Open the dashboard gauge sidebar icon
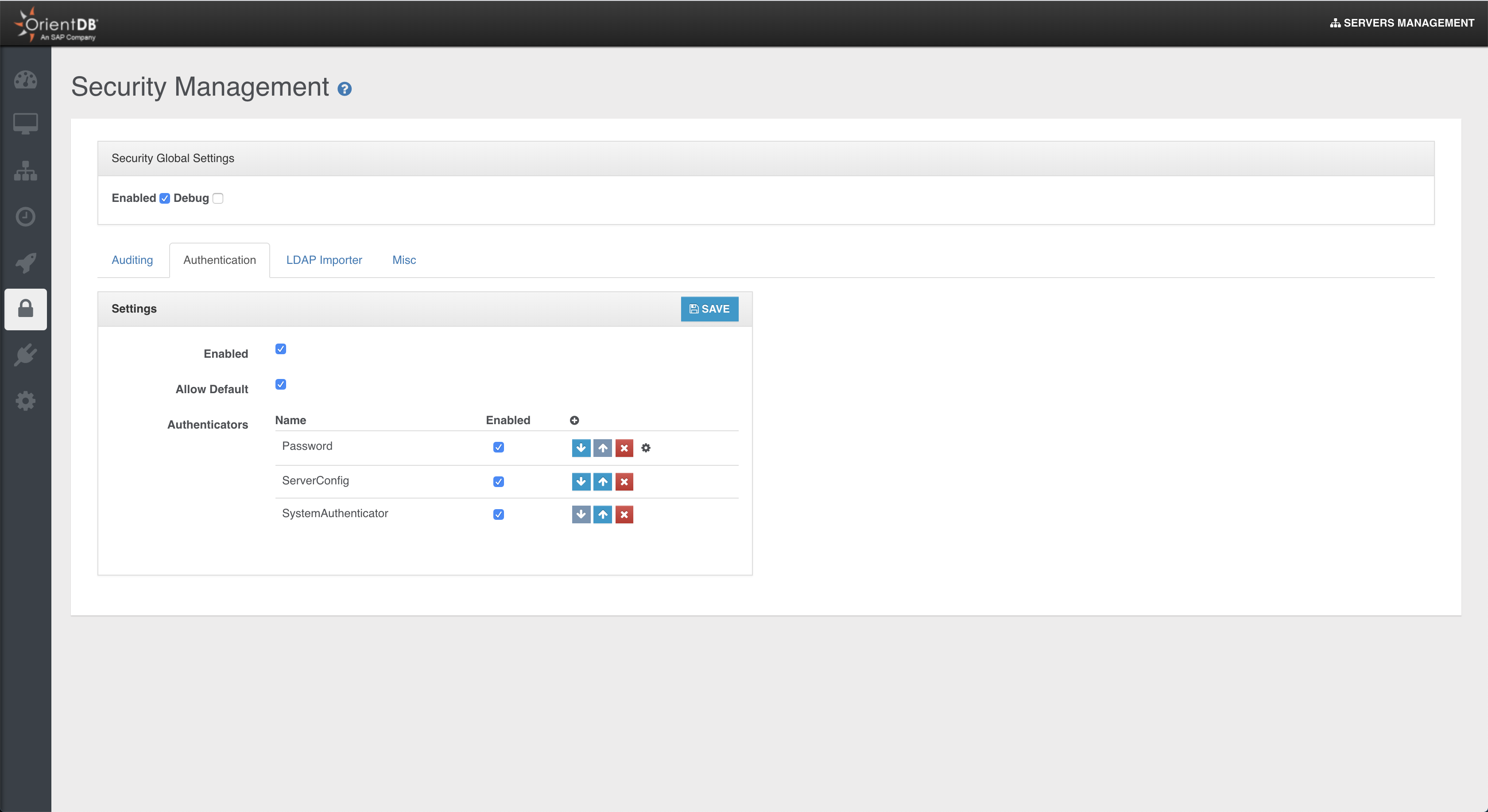This screenshot has height=812, width=1488. pyautogui.click(x=25, y=80)
